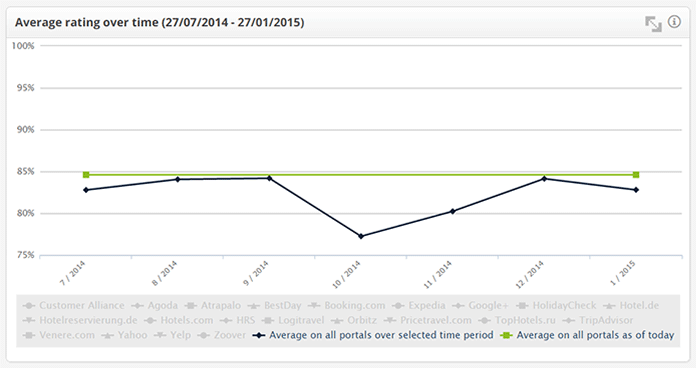The height and width of the screenshot is (368, 696).
Task: Toggle Atrapalo series in legend
Action: (213, 305)
